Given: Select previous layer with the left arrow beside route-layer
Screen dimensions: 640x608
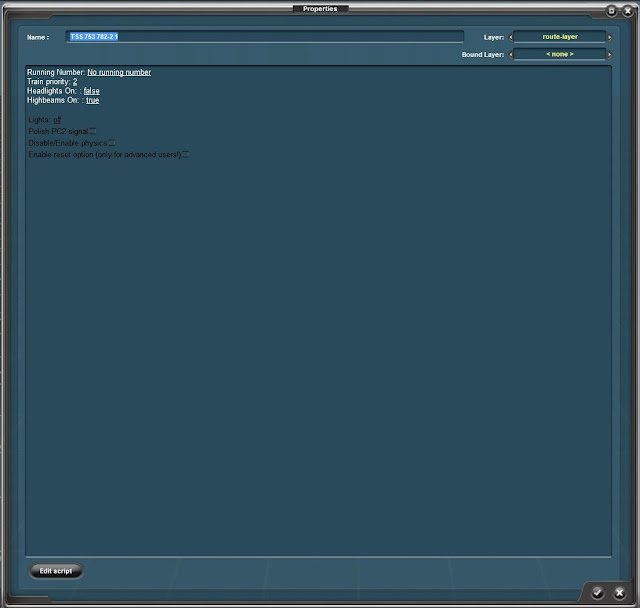Looking at the screenshot, I should [511, 37].
